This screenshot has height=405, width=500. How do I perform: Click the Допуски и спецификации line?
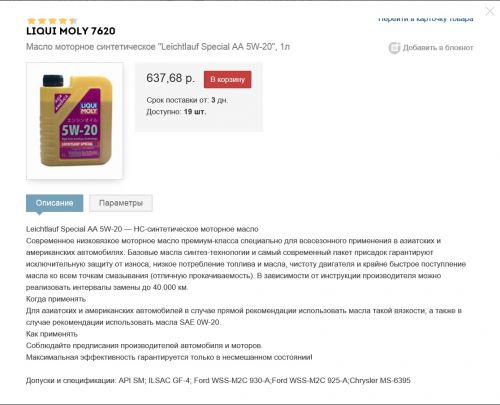click(218, 380)
